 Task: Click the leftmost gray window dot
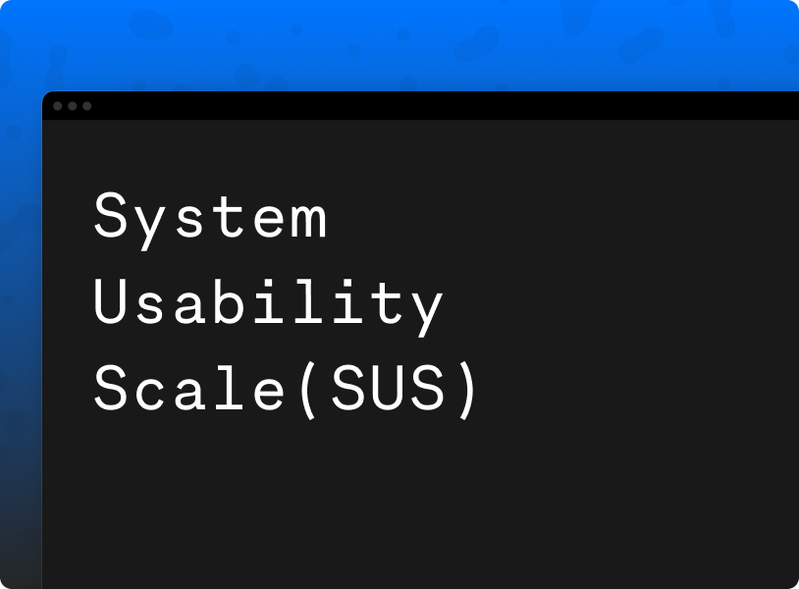pos(58,106)
